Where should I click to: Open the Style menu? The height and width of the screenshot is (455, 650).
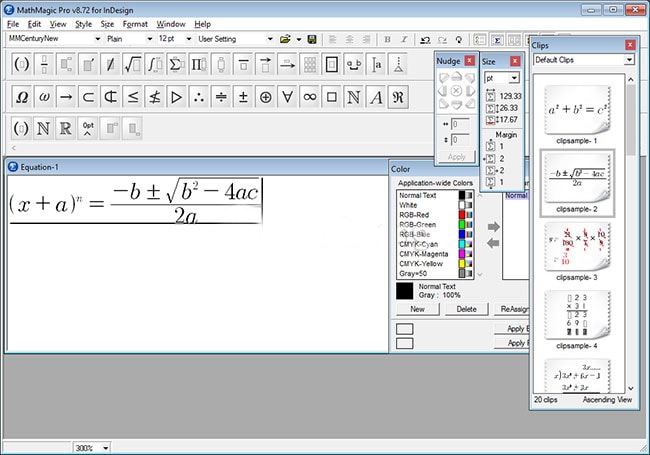pyautogui.click(x=83, y=24)
